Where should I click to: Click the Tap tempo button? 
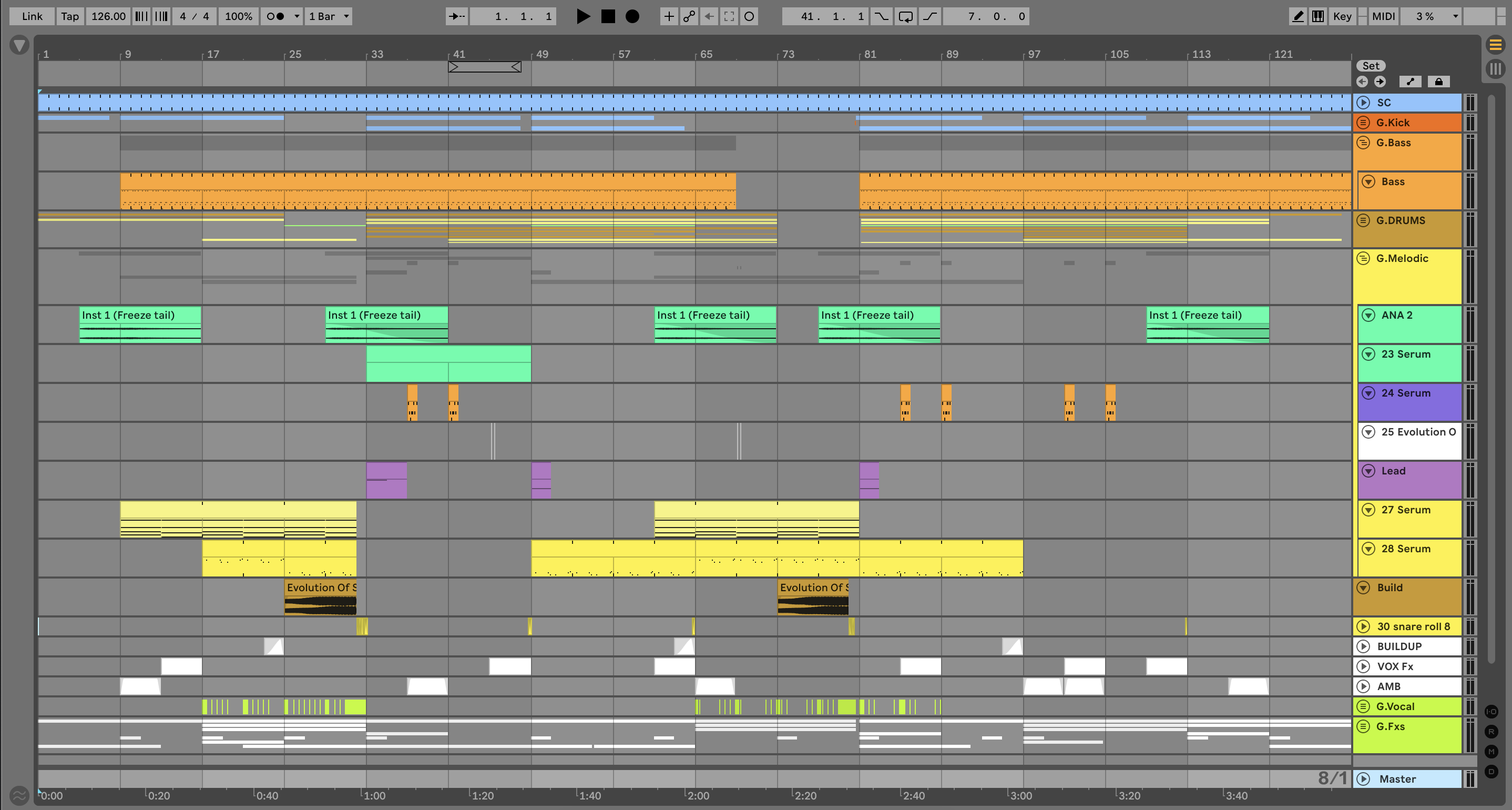pos(70,16)
